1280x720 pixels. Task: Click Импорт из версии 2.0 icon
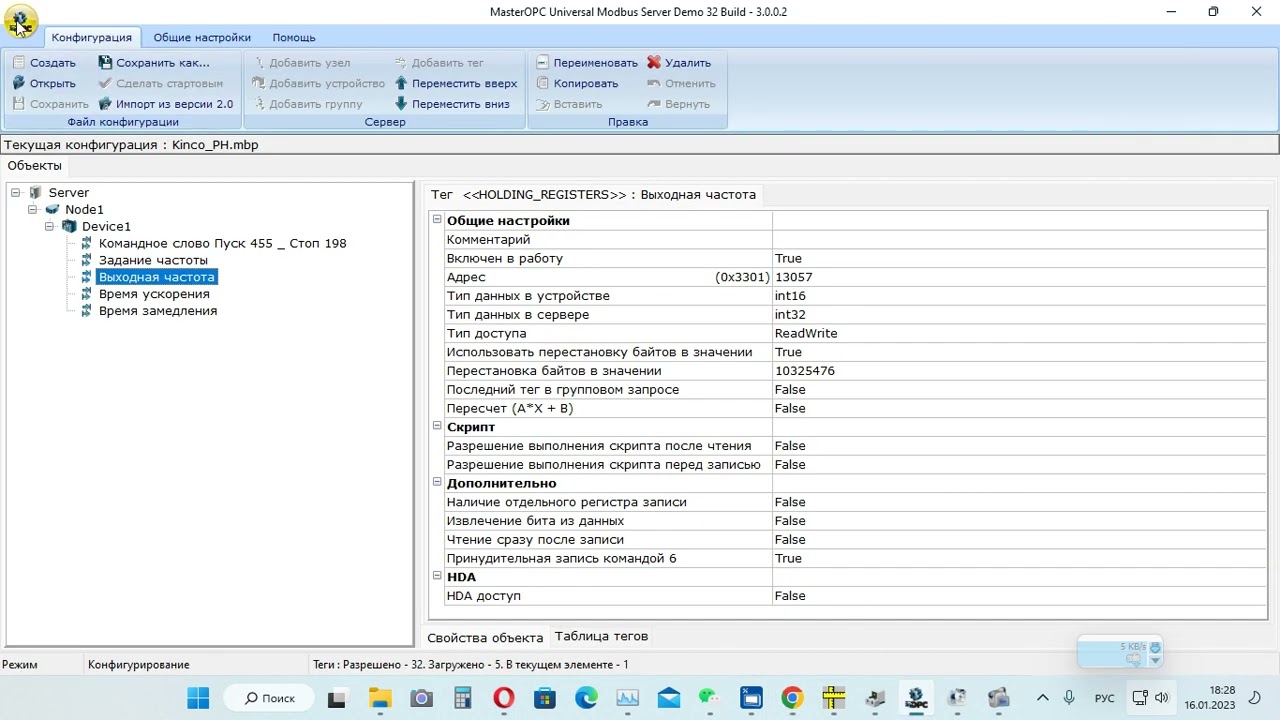click(105, 104)
